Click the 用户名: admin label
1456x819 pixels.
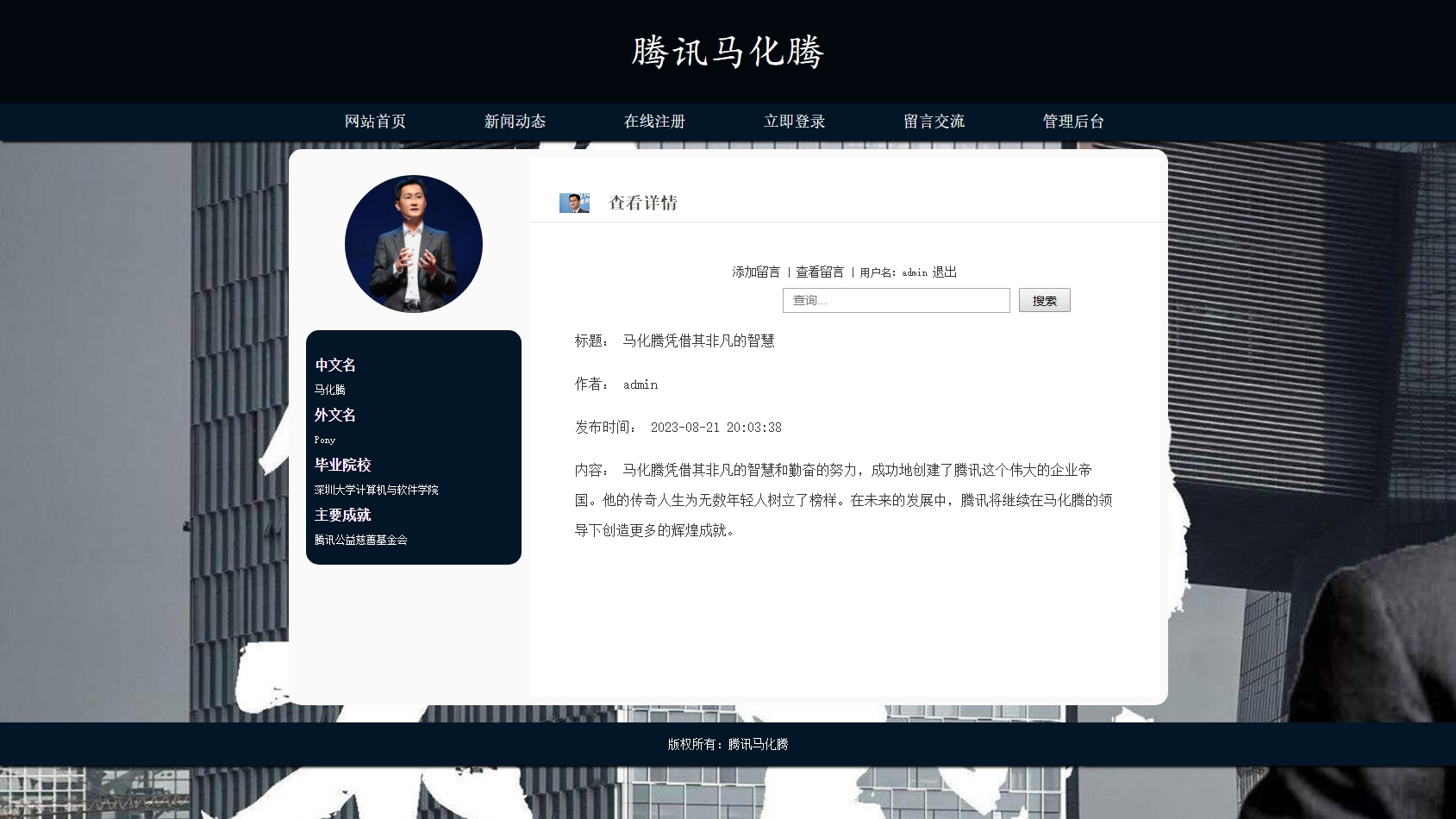pos(893,272)
